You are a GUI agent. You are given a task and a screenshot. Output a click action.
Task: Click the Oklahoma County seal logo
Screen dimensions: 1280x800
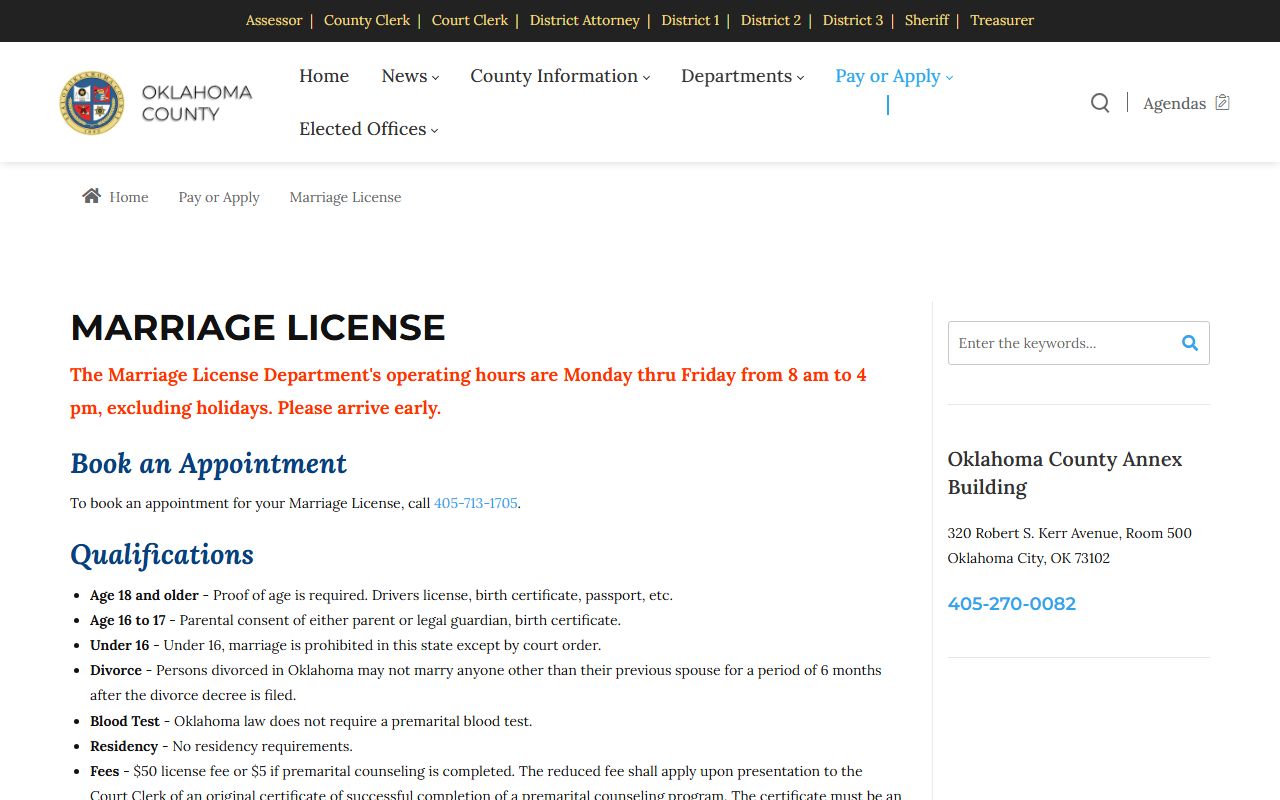(92, 102)
